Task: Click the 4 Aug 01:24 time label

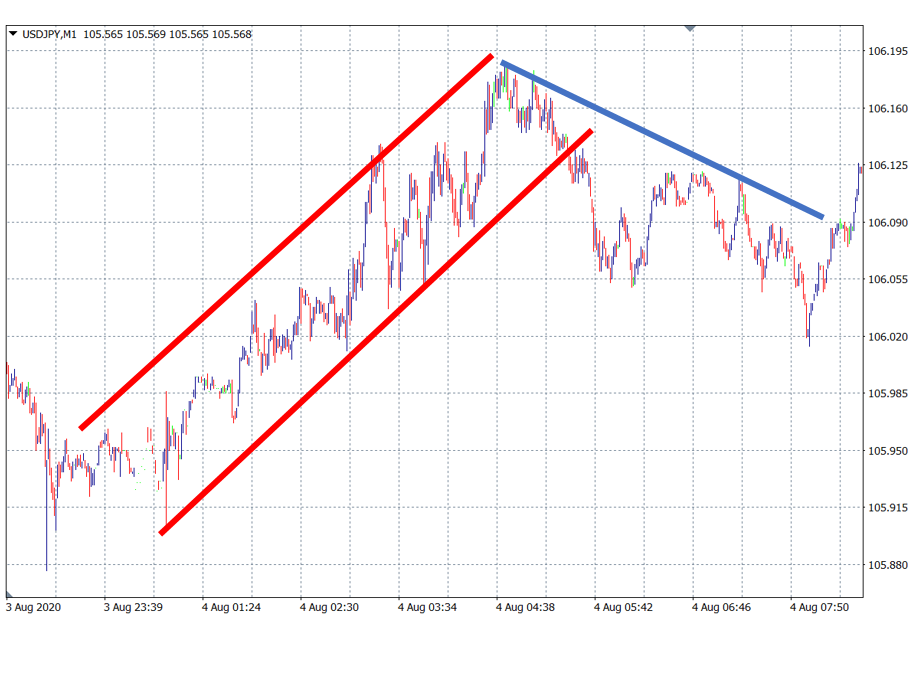Action: tap(234, 606)
